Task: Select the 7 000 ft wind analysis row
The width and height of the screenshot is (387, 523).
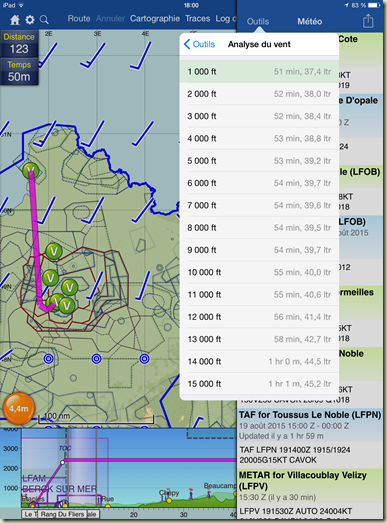Action: point(259,205)
